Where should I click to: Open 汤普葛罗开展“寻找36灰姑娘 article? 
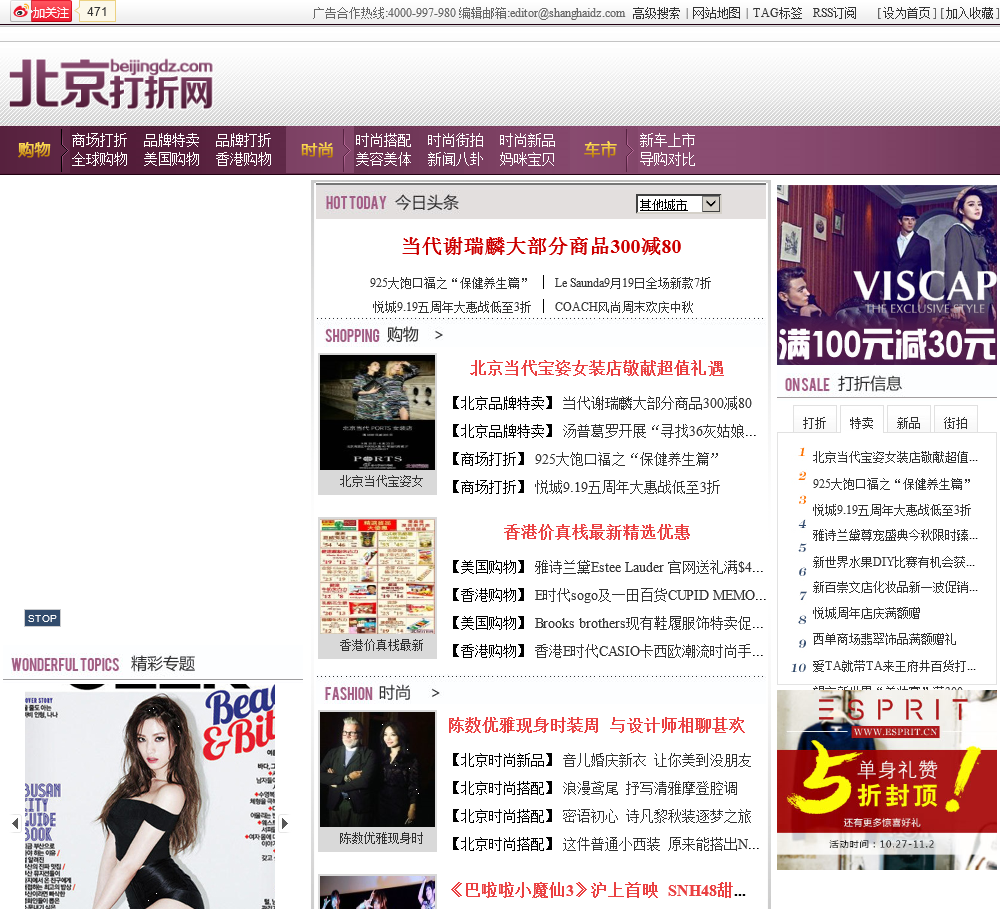tap(659, 431)
